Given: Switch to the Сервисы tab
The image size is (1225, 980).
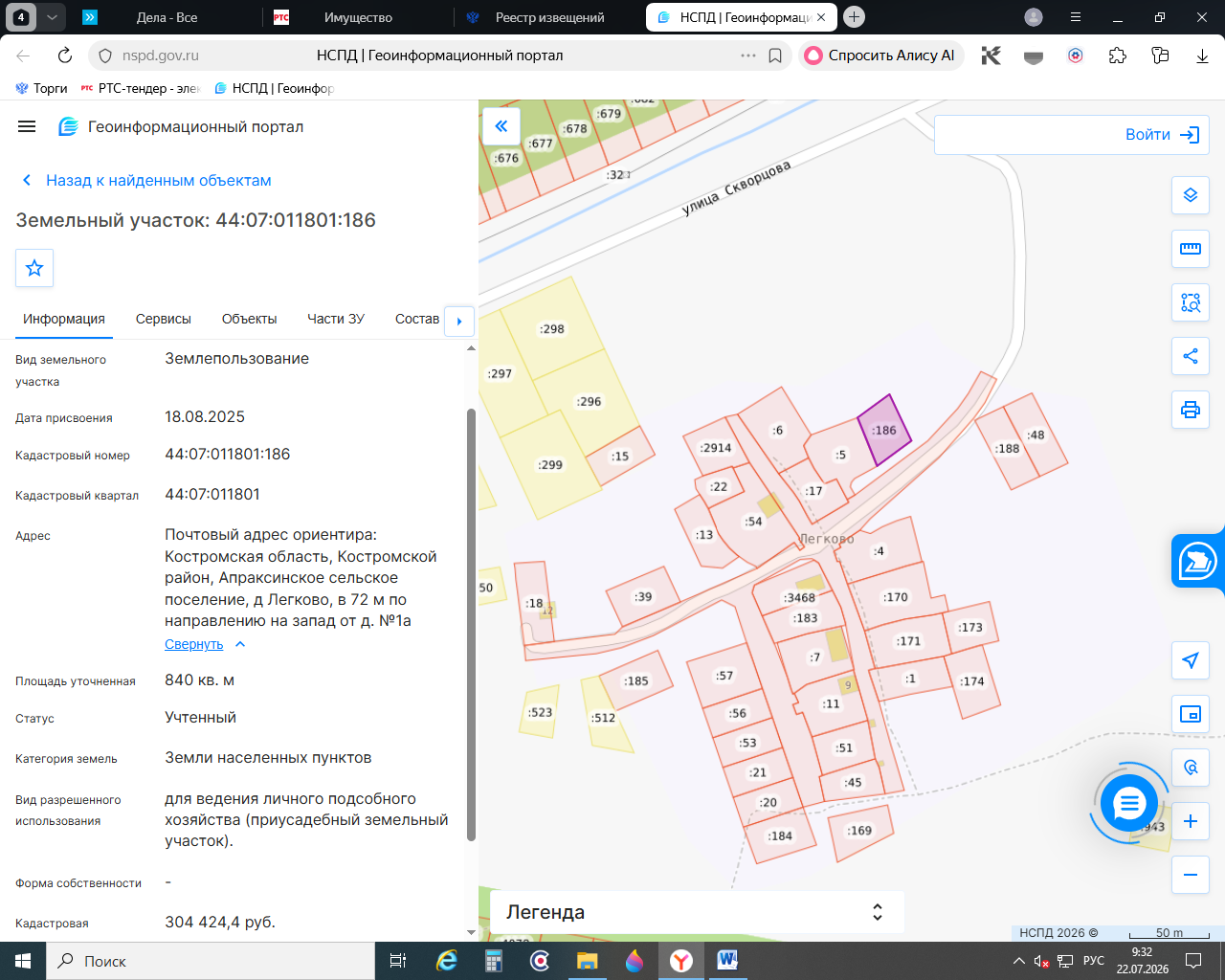Looking at the screenshot, I should tap(164, 319).
